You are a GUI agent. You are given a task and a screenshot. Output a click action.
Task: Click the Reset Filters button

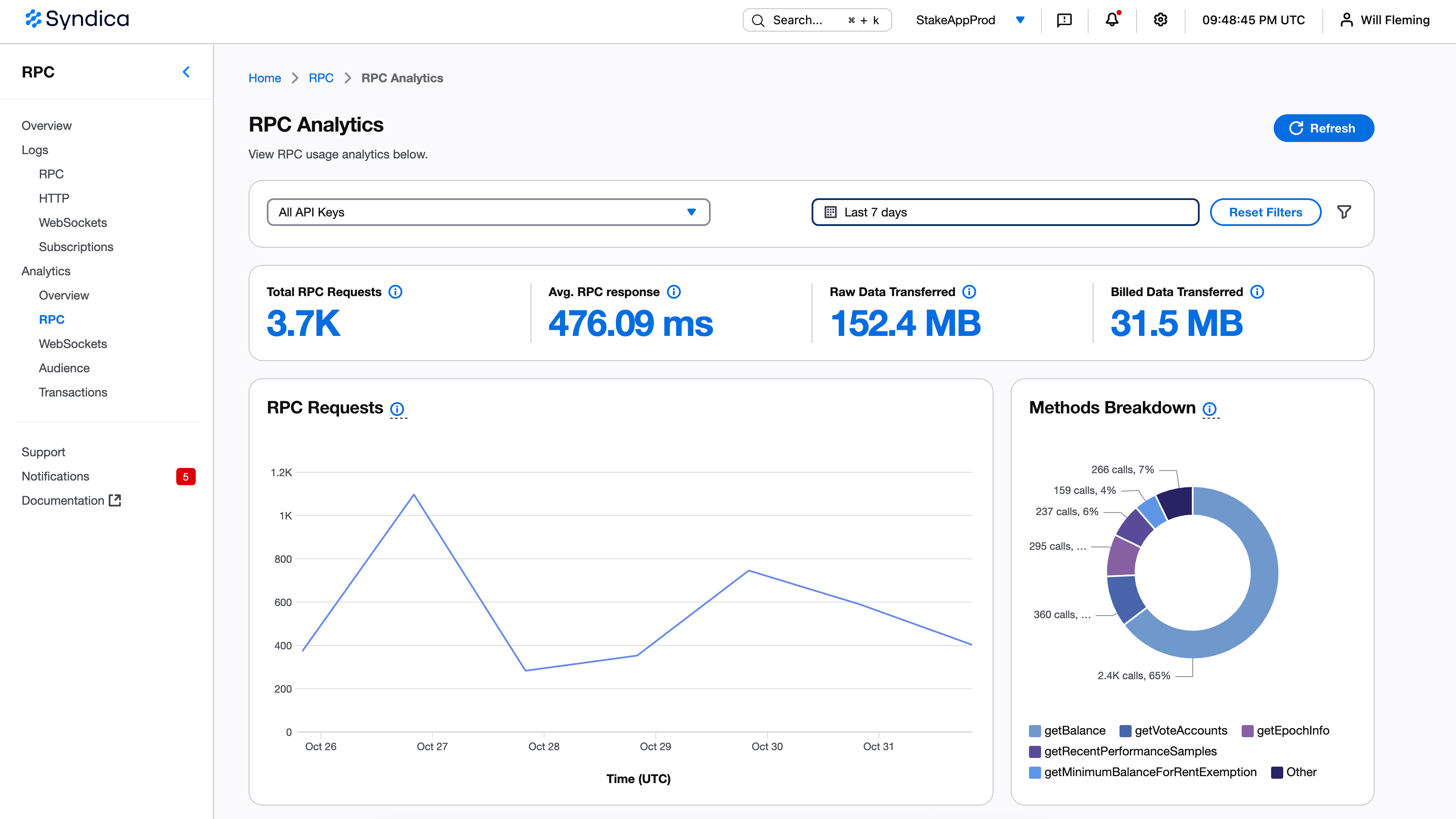(x=1265, y=212)
